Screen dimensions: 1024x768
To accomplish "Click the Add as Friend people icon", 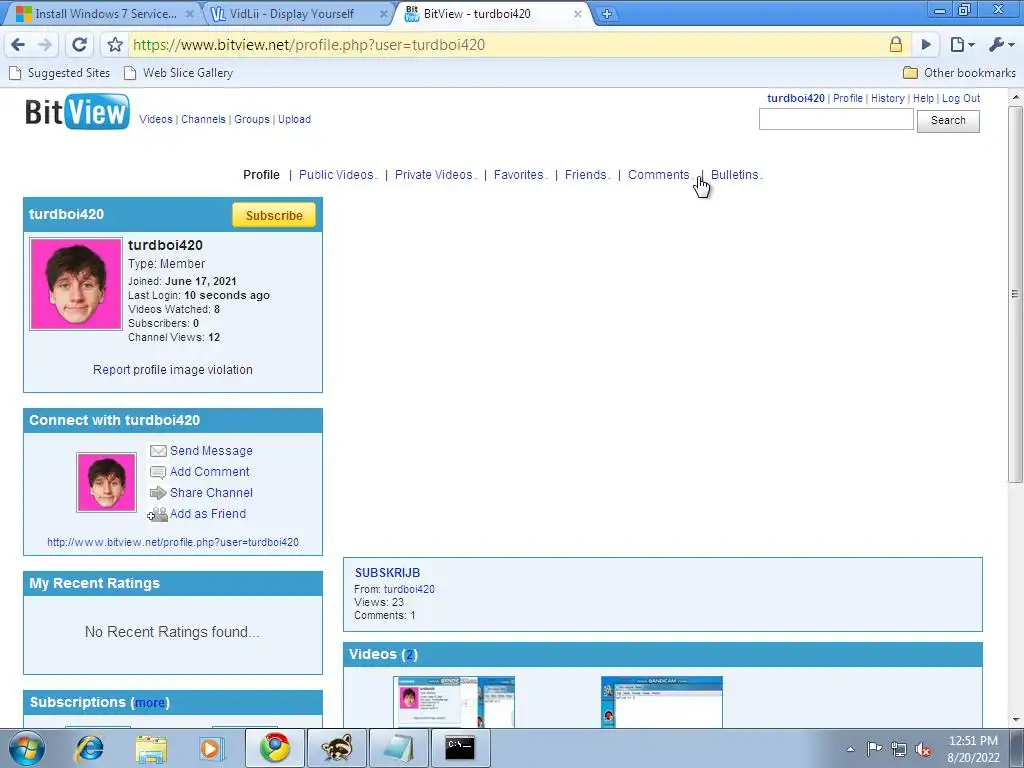I will (x=157, y=515).
